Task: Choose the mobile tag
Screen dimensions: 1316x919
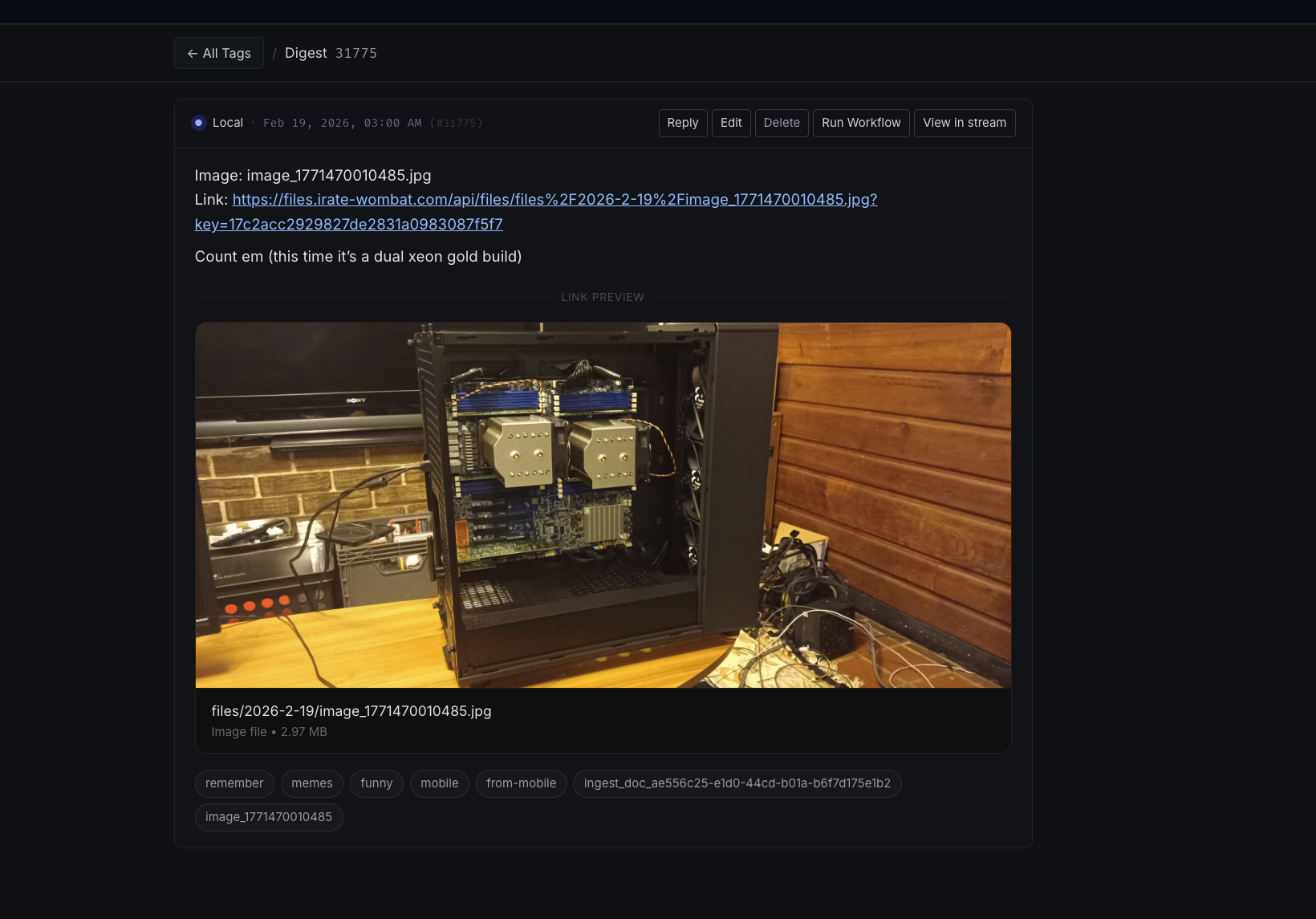Action: point(439,783)
